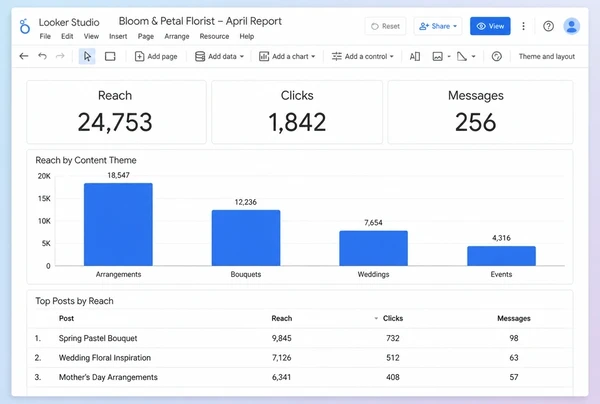Viewport: 600px width, 404px height.
Task: Select the Wedding Floral Inspiration row
Action: [300, 358]
